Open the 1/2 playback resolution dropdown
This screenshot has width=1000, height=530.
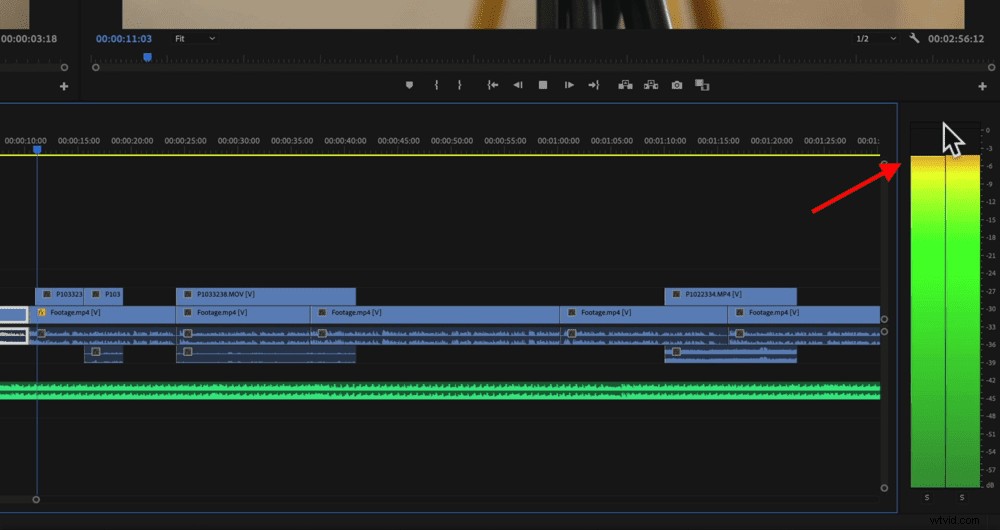tap(876, 38)
